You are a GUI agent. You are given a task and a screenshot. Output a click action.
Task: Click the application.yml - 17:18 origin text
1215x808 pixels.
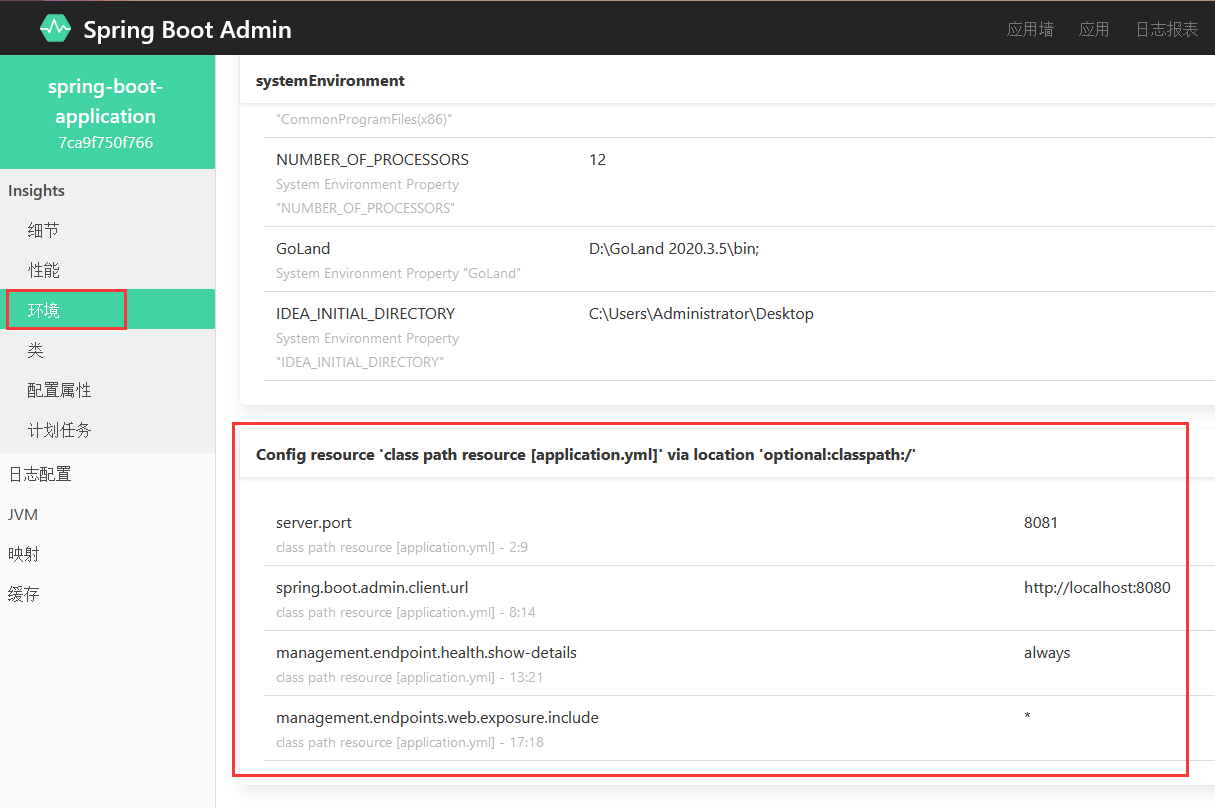(x=410, y=743)
